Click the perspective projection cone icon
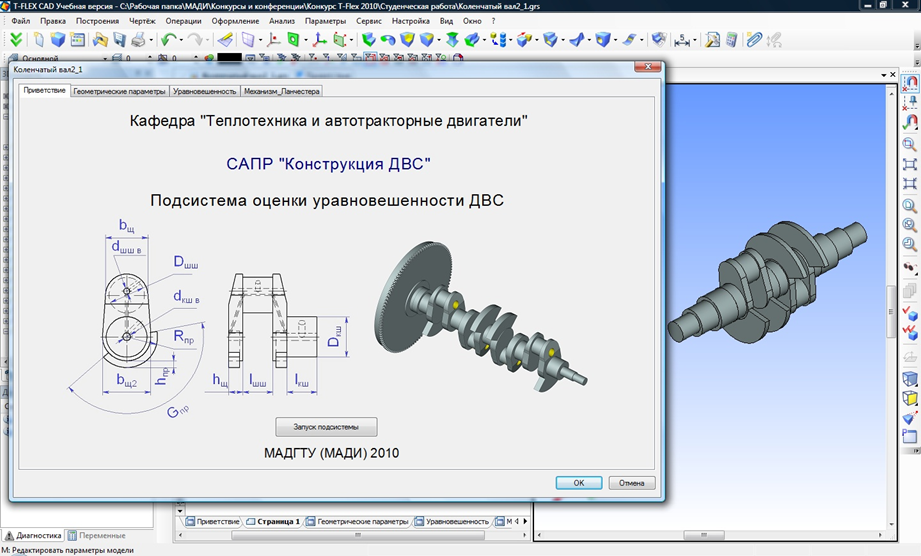921x556 pixels. 909,418
